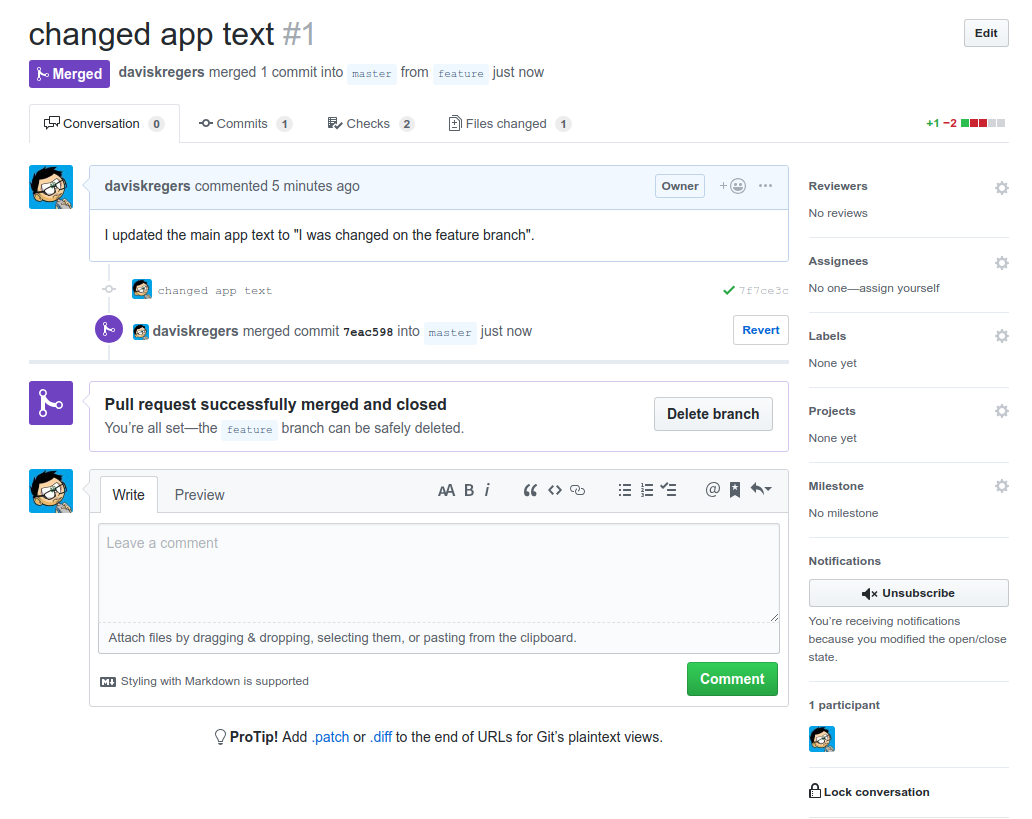Viewport: 1032px width, 819px height.
Task: Click the diff stat colored blocks
Action: (x=983, y=123)
